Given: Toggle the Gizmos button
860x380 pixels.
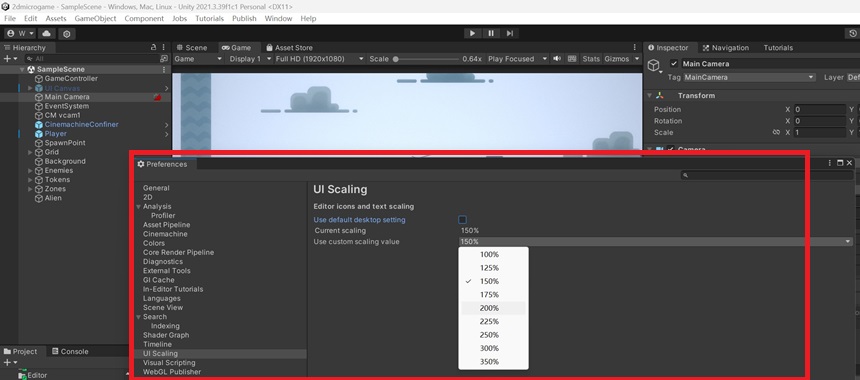Looking at the screenshot, I should coord(616,59).
